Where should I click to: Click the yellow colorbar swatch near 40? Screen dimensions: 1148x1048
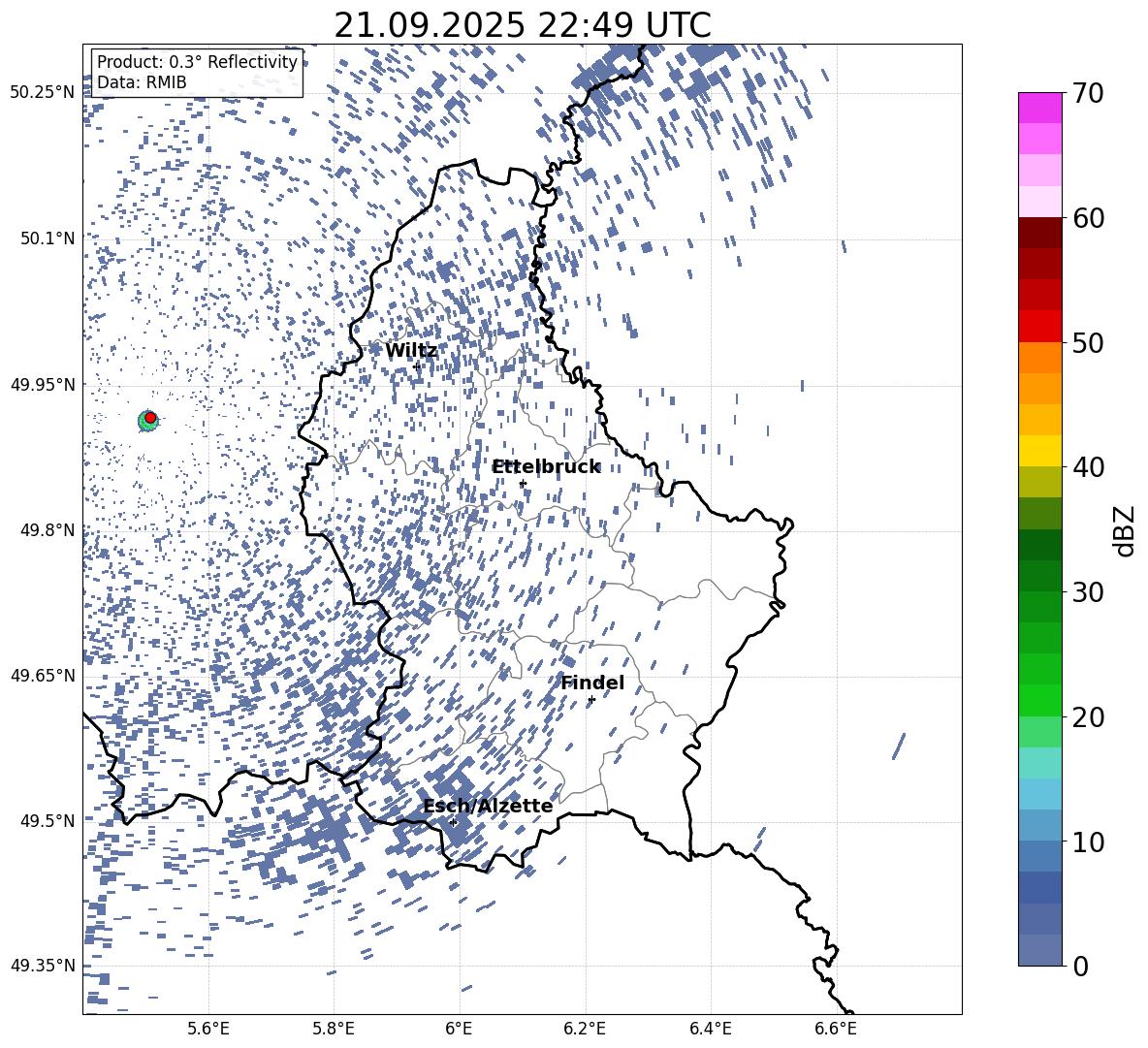(1040, 451)
